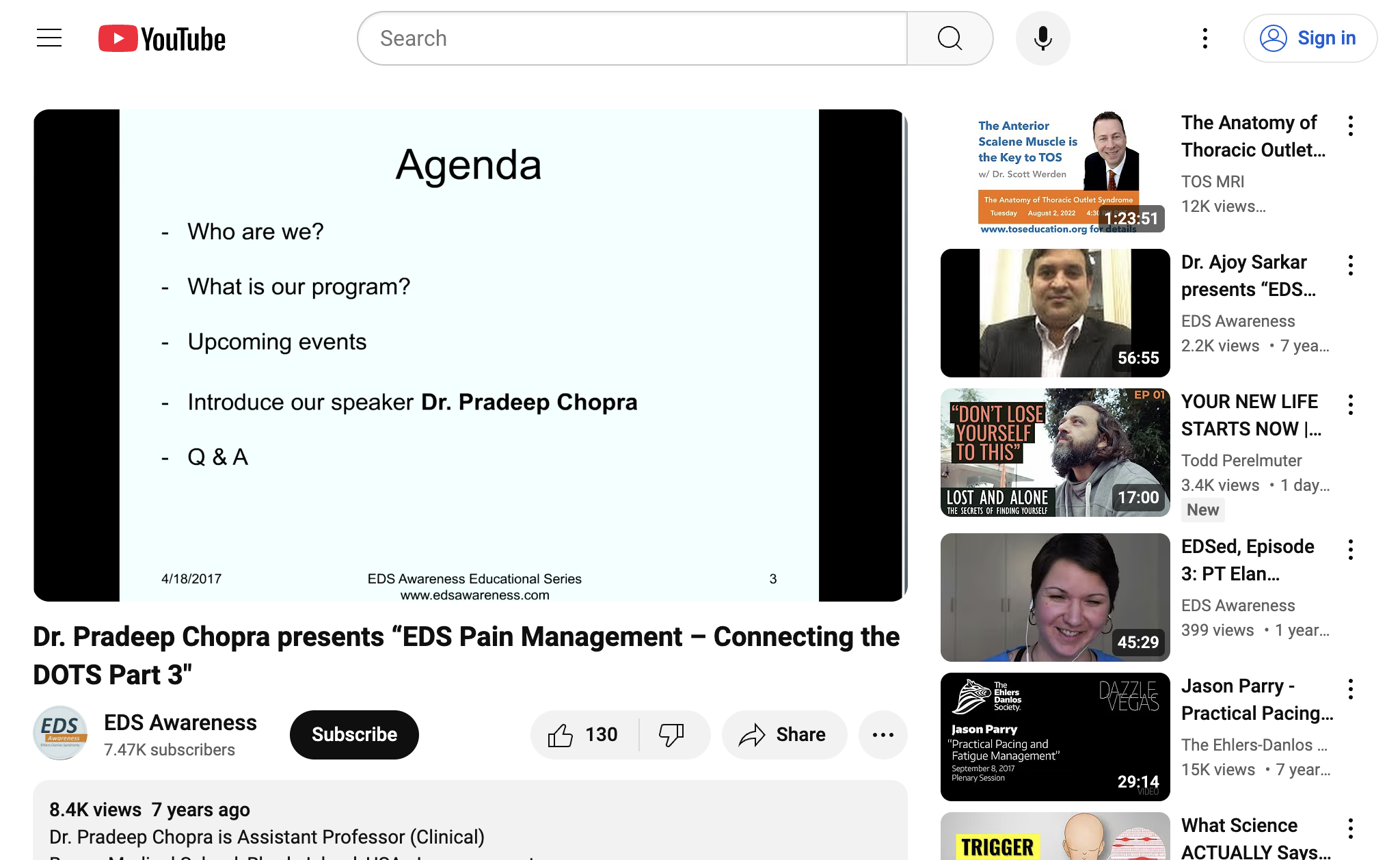The height and width of the screenshot is (860, 1400).
Task: Open menu for Anatomy of Thoracic Outlet video
Action: tap(1351, 126)
